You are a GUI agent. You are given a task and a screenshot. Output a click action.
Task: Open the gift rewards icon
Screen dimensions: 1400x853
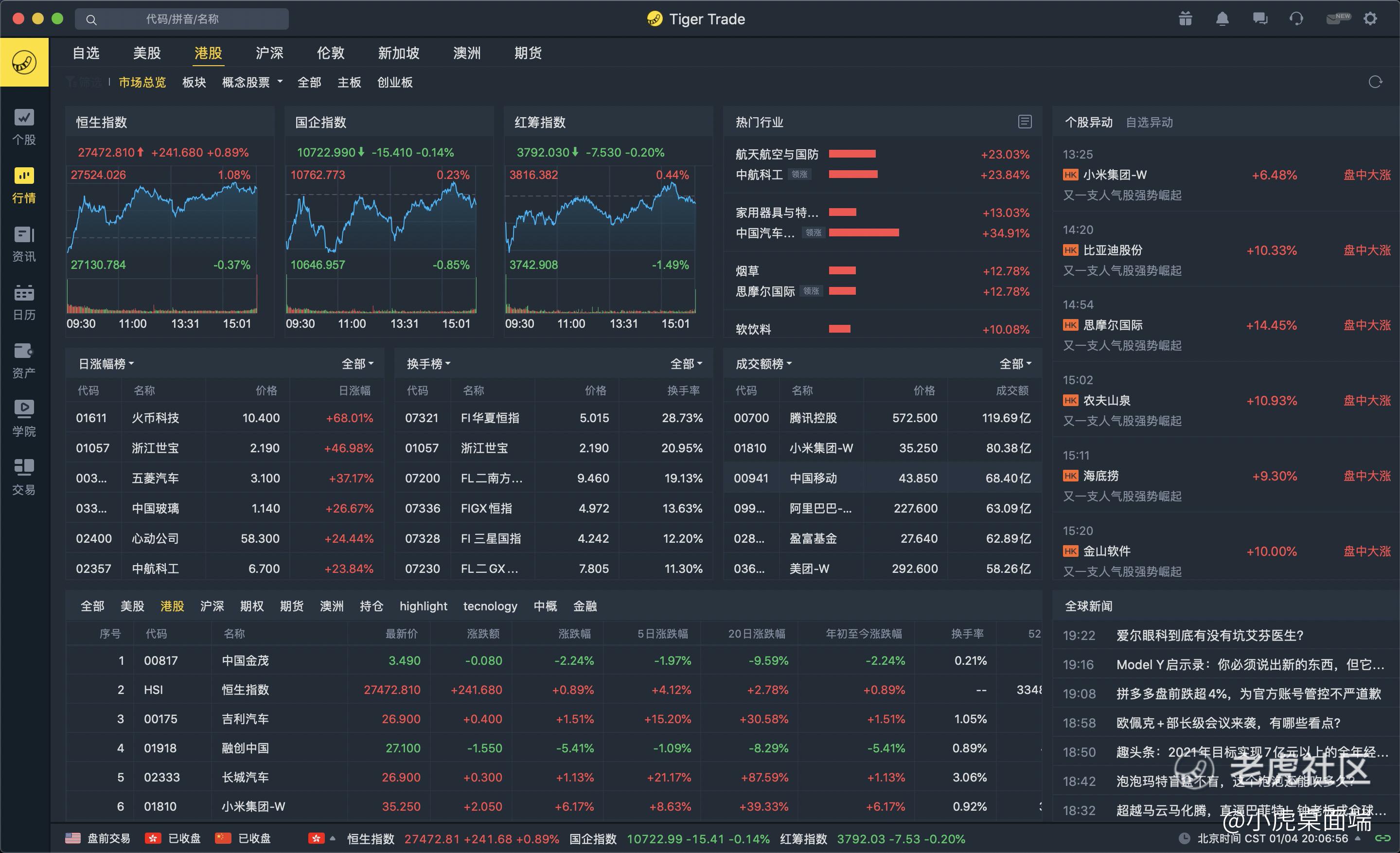coord(1185,19)
